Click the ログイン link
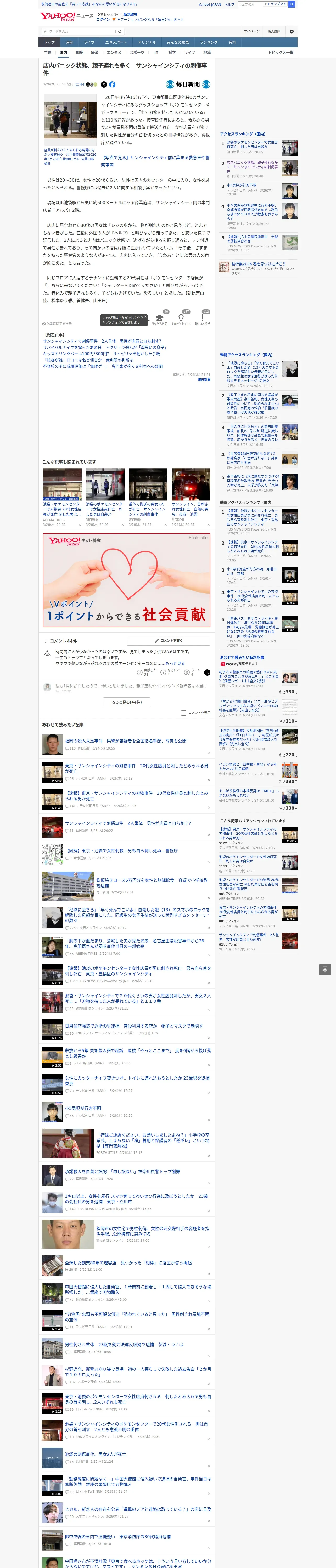Screen dimensions: 336x1568 click(103, 20)
